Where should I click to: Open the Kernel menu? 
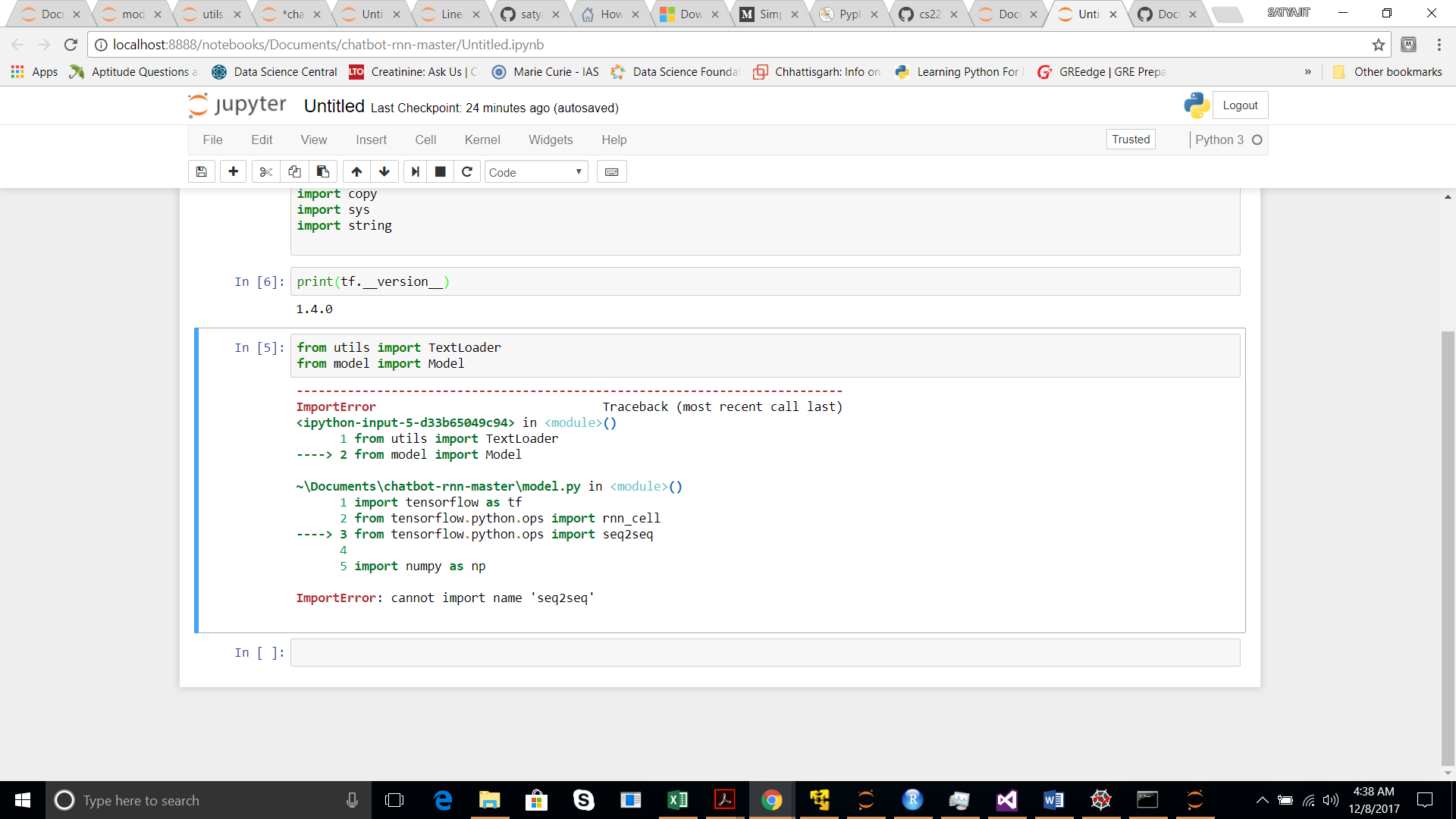tap(482, 140)
